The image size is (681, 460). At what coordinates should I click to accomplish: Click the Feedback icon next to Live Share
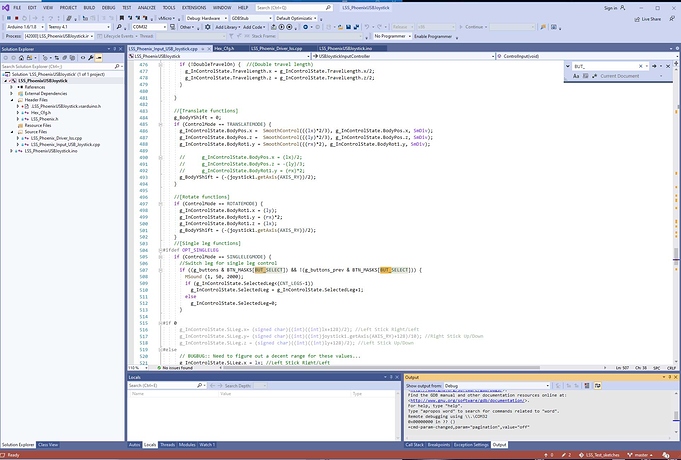click(x=672, y=19)
